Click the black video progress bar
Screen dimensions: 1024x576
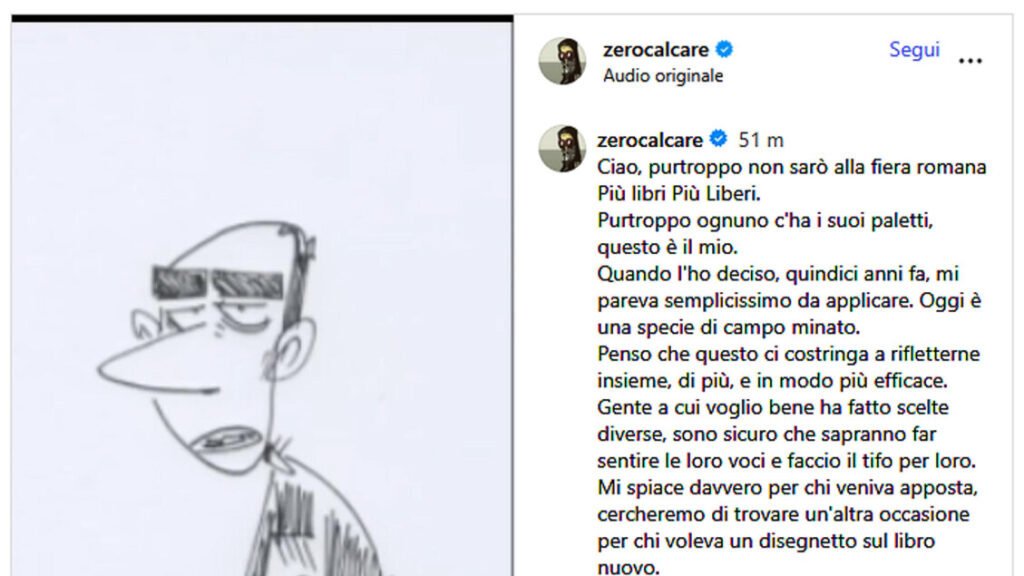tap(262, 18)
